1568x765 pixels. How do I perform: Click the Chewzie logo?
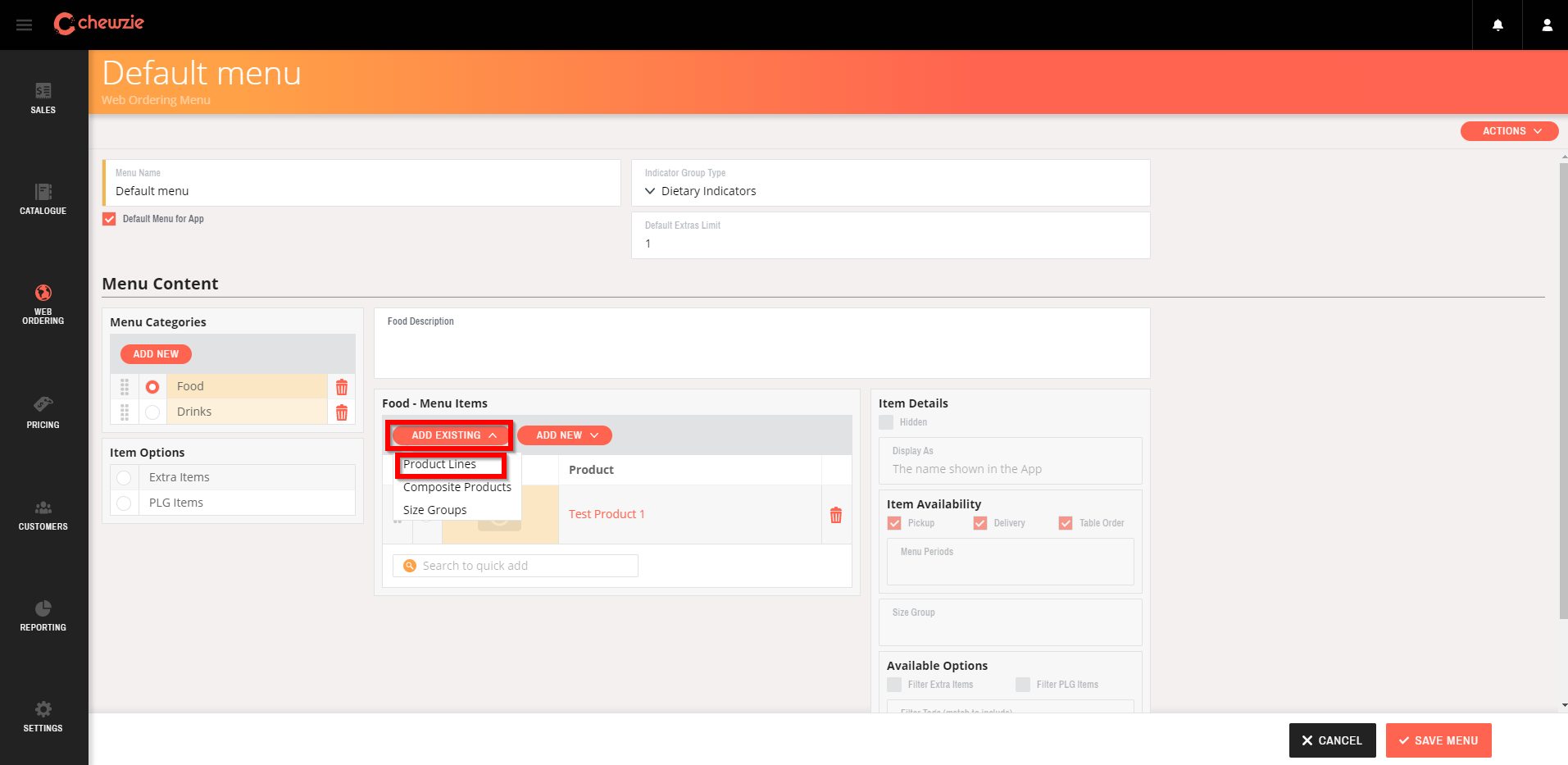coord(98,24)
